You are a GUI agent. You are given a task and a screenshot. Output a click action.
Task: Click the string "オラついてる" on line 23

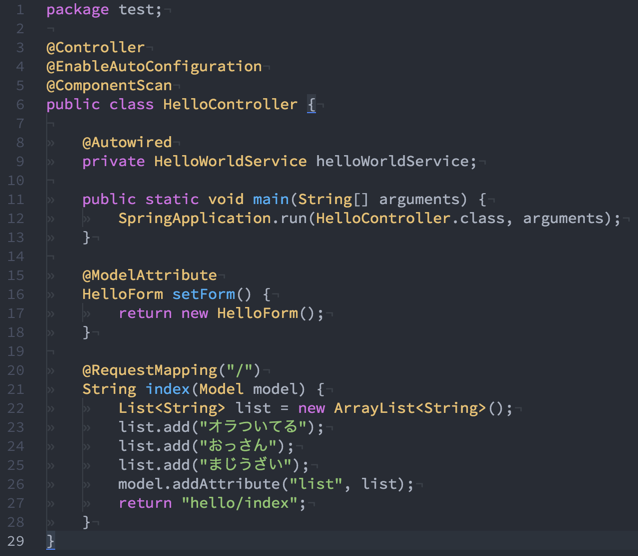click(x=253, y=427)
